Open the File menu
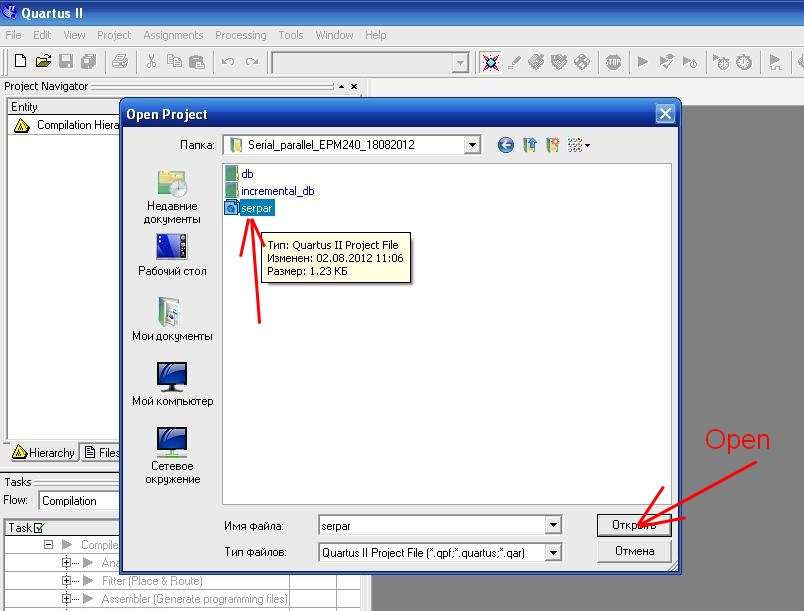This screenshot has height=611, width=804. [13, 35]
